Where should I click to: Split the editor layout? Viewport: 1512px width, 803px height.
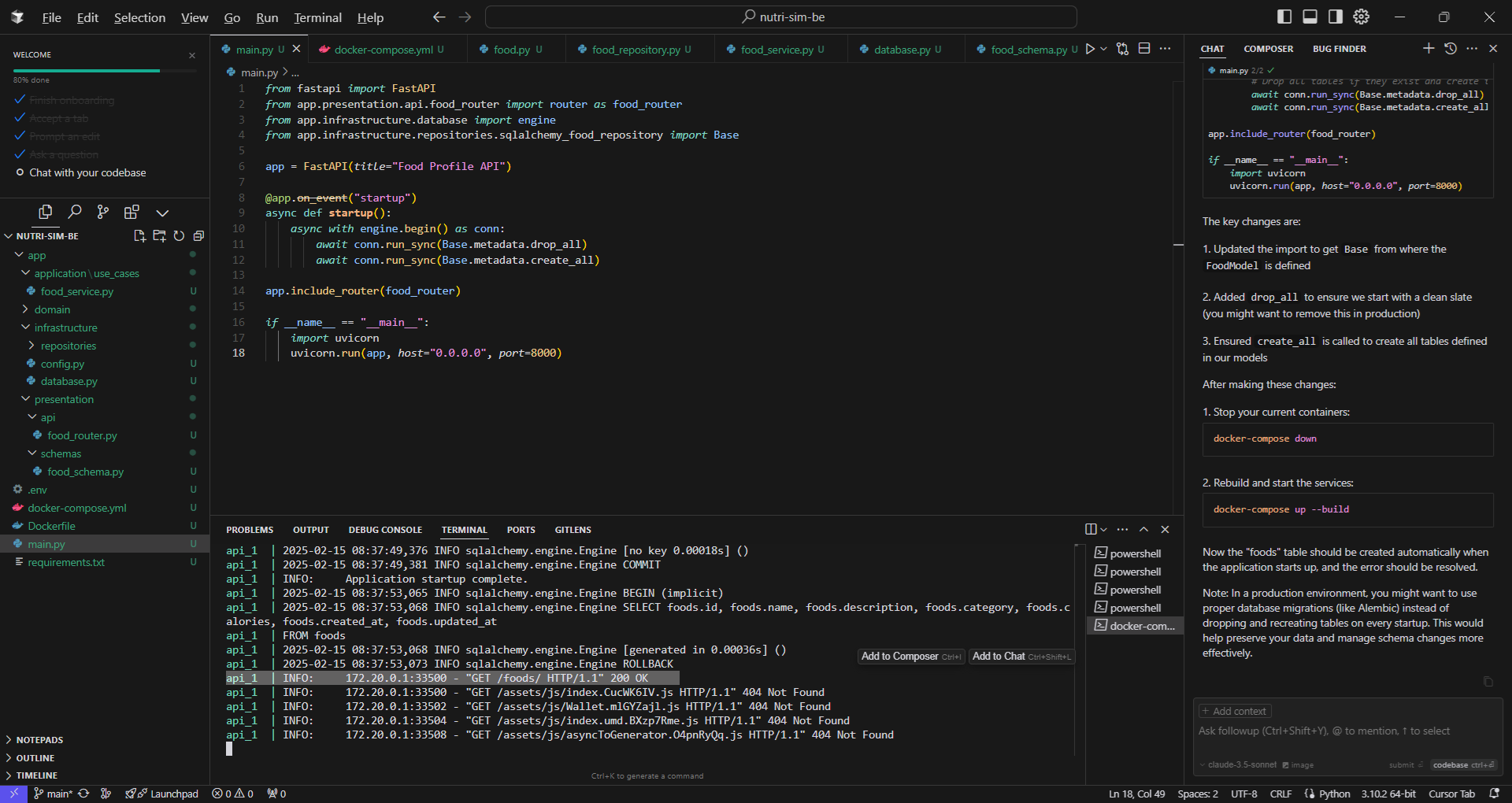coord(1144,49)
